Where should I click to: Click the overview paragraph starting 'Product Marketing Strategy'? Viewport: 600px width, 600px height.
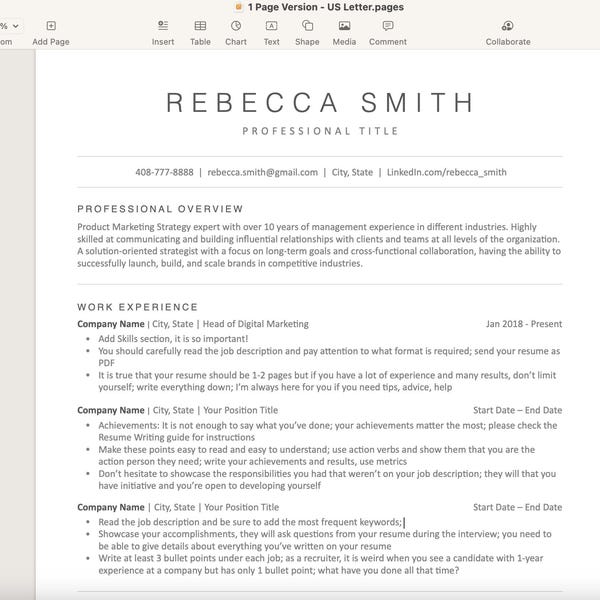(319, 245)
